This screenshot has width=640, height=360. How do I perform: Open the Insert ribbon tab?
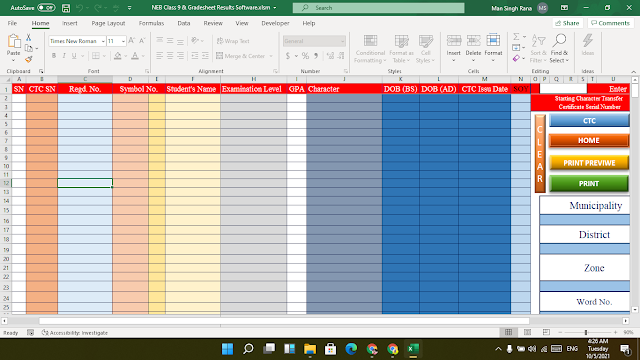(70, 23)
